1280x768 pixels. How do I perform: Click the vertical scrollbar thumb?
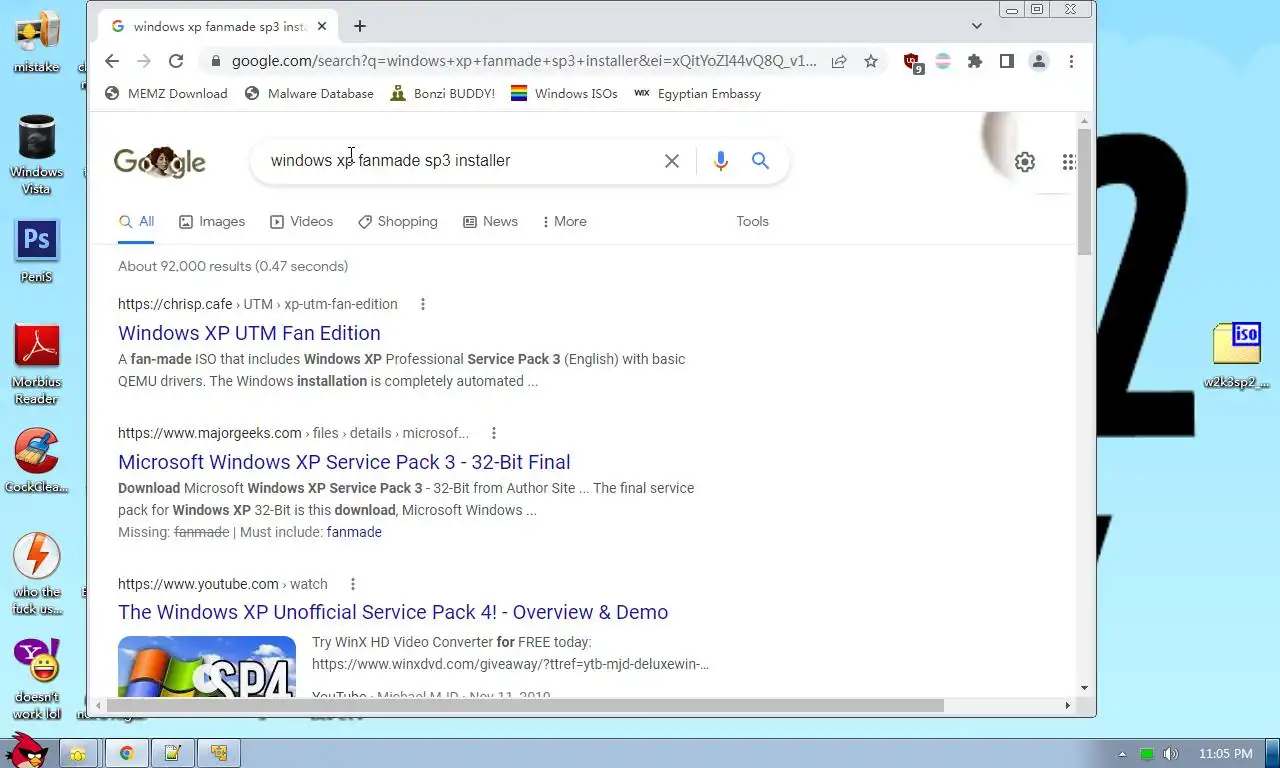click(x=1084, y=192)
